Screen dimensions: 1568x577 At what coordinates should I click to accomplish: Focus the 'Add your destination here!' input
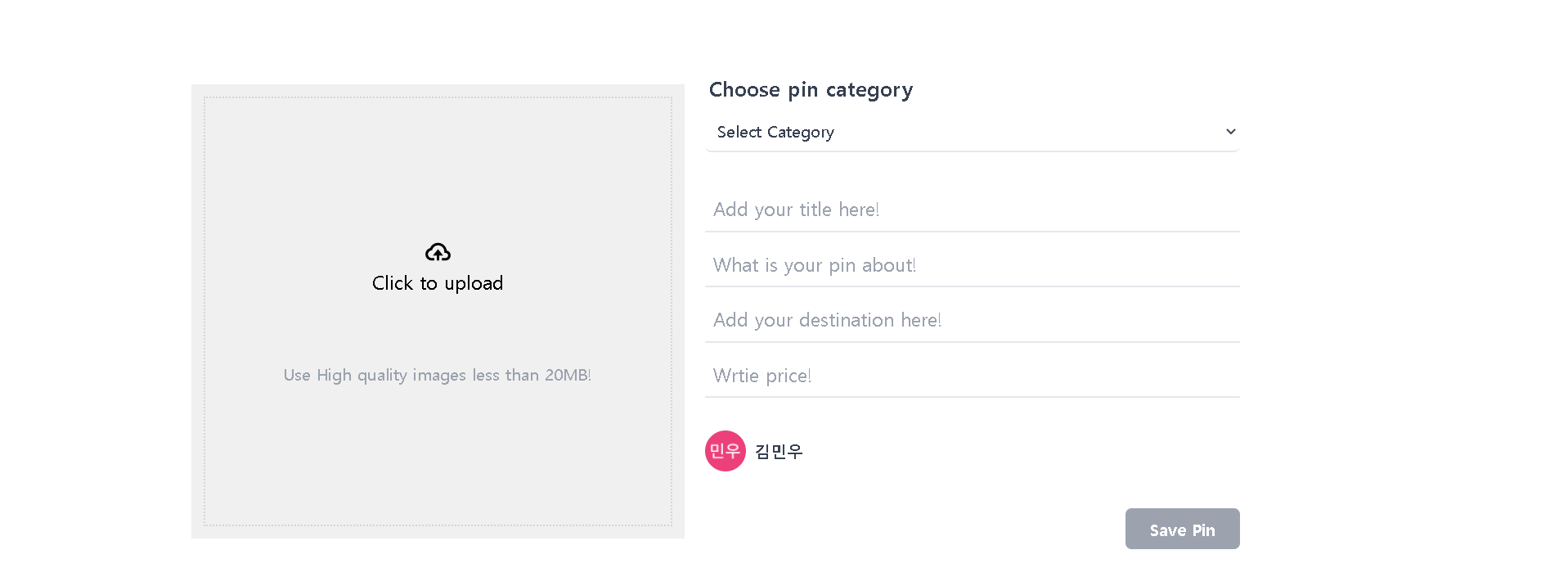coord(972,320)
